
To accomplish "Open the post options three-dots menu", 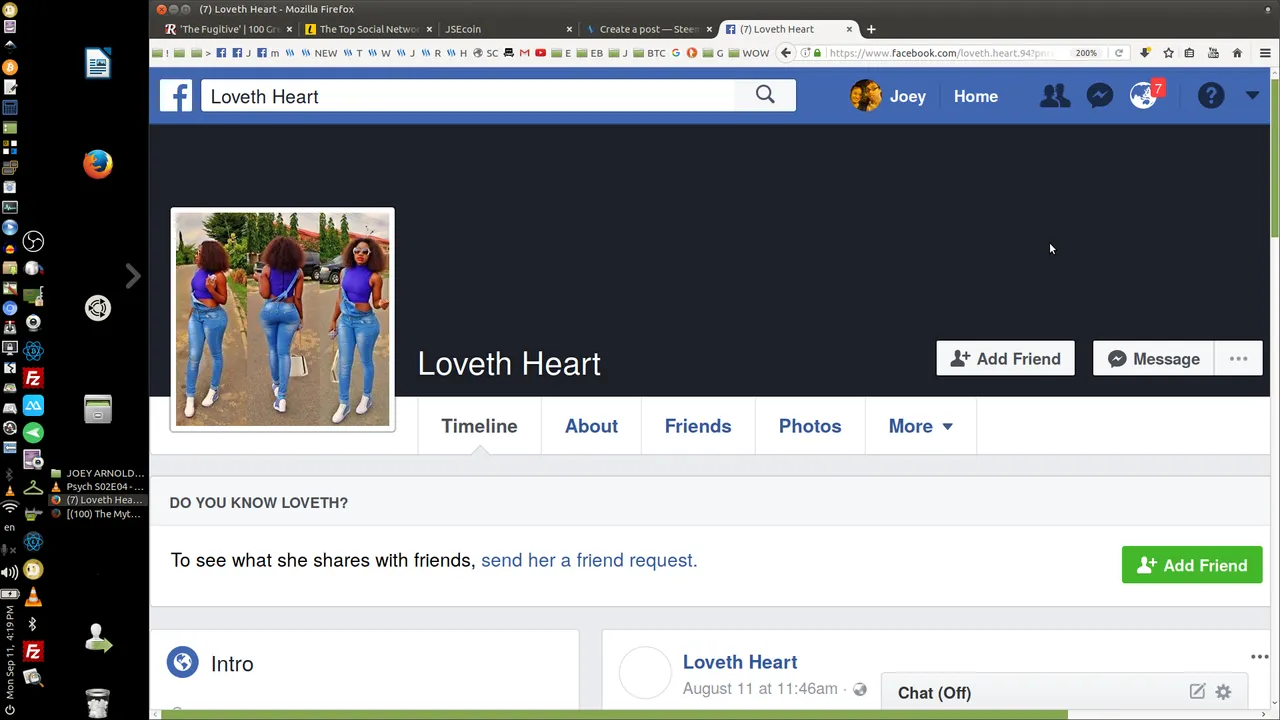I will pyautogui.click(x=1259, y=657).
